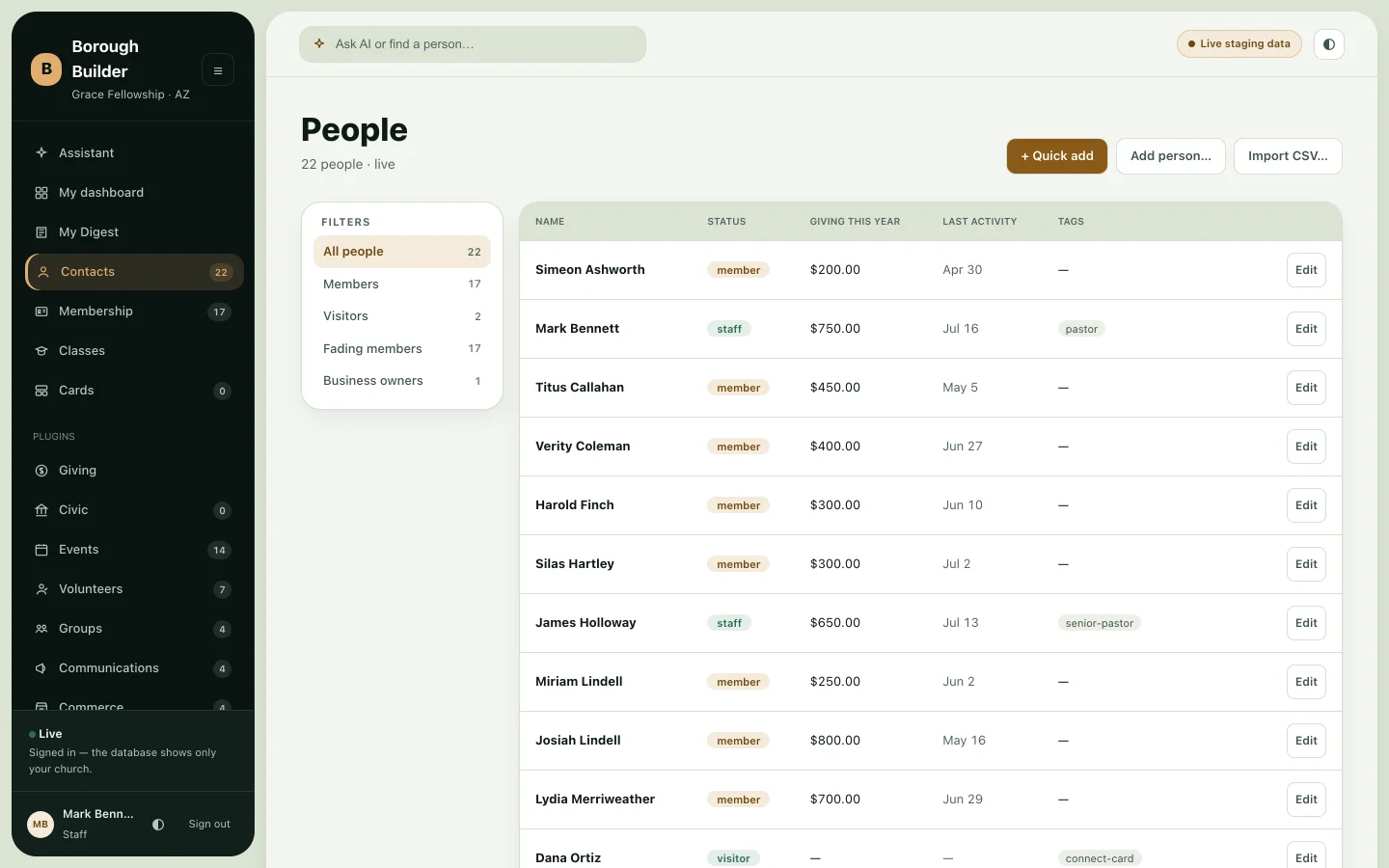Edit Simeon Ashworth's record

pos(1306,270)
